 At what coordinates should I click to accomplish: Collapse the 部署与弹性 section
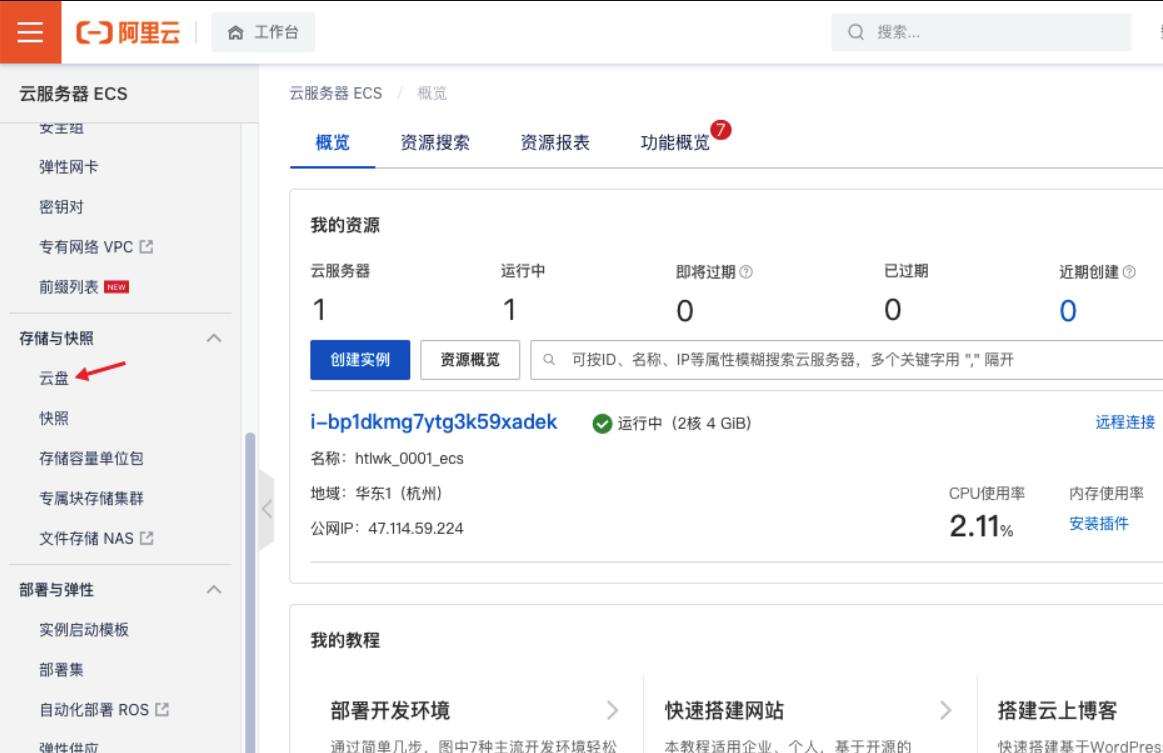tap(214, 590)
